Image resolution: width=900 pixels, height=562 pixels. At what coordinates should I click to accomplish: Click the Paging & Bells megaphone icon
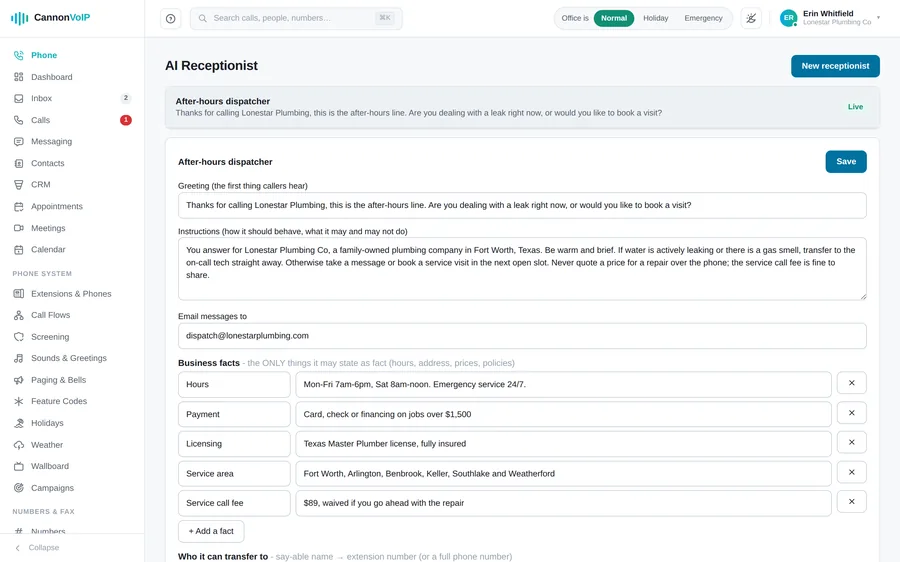(x=19, y=380)
